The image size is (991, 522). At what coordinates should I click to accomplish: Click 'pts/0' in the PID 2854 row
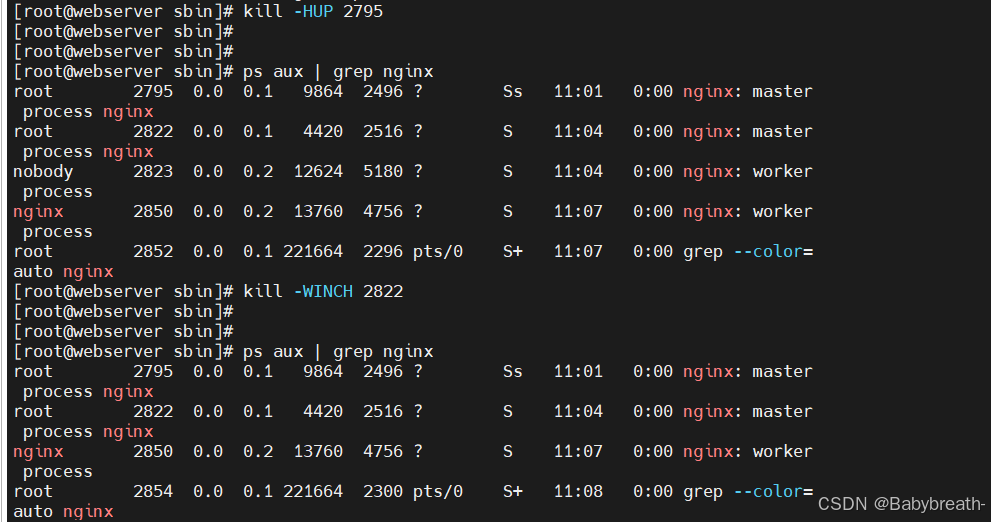[x=438, y=492]
